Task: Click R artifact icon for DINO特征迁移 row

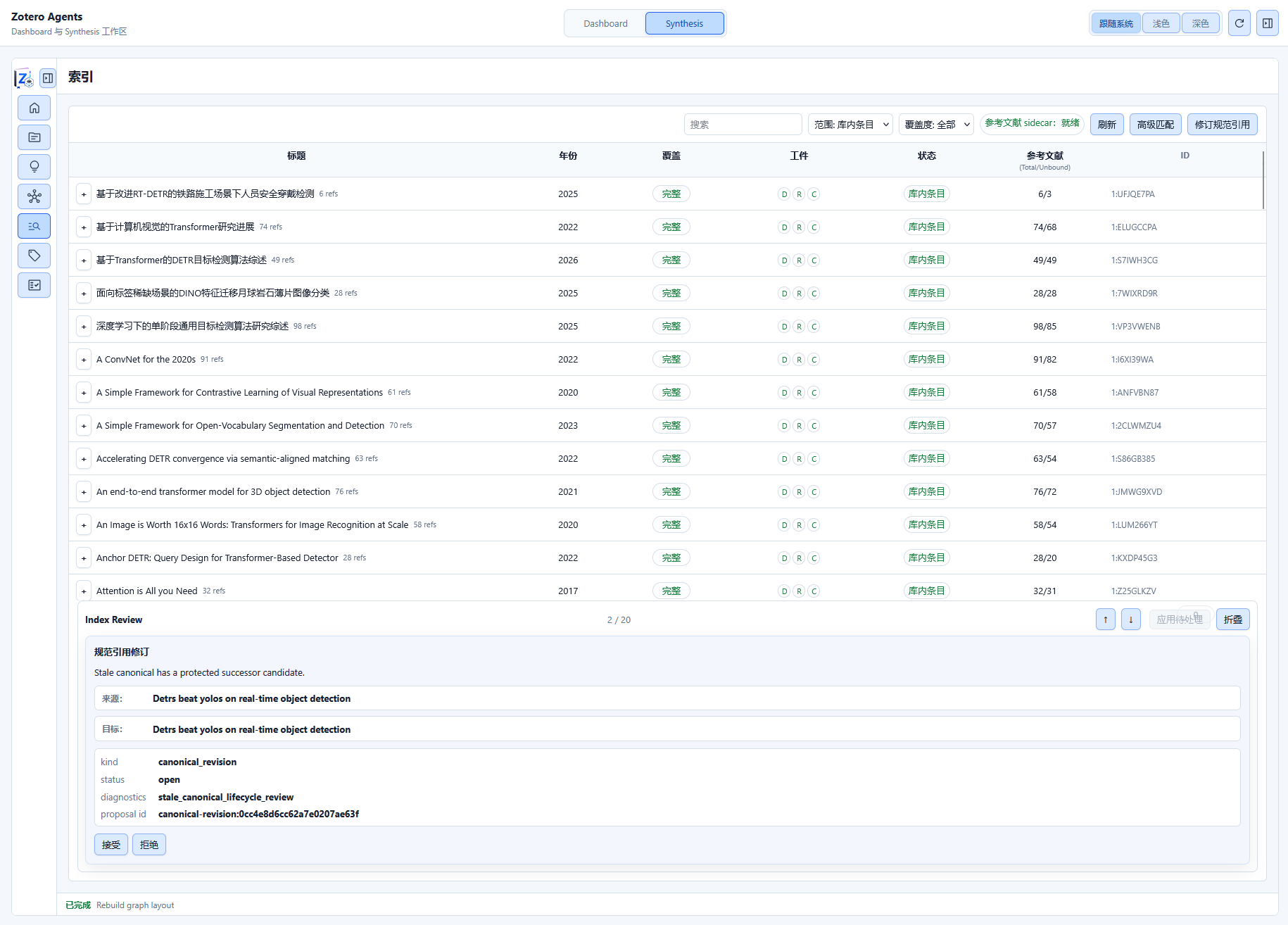Action: coord(799,294)
